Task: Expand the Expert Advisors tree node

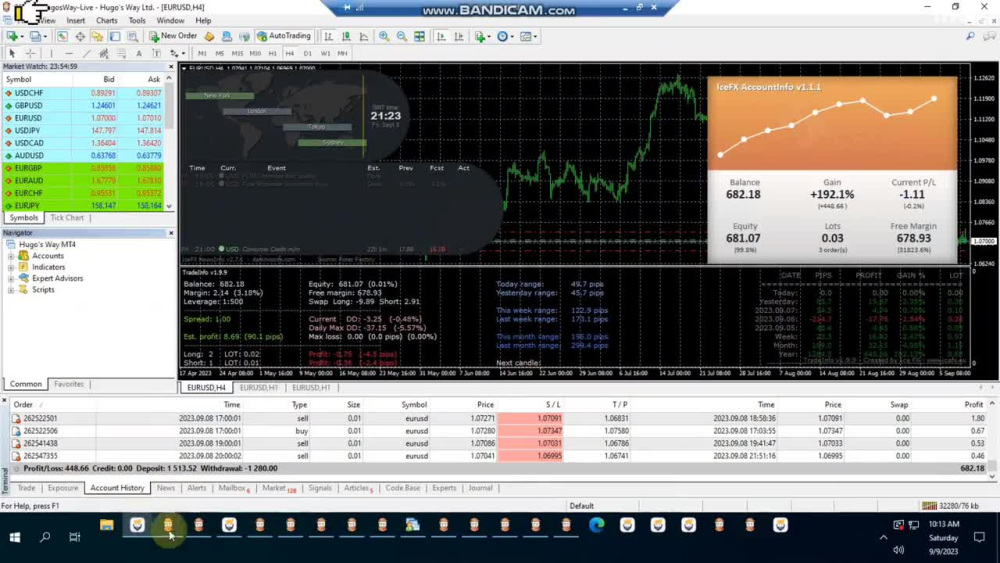Action: click(x=11, y=279)
